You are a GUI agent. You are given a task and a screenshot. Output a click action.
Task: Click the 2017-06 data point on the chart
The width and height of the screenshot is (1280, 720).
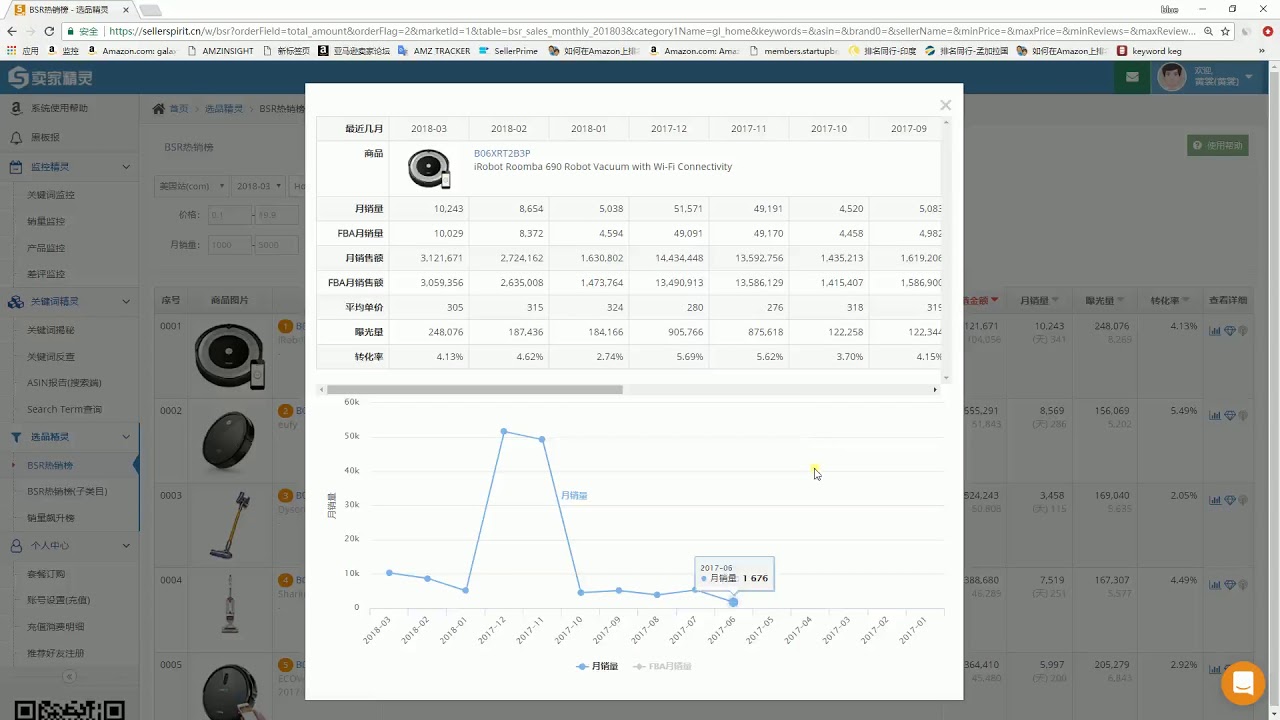(733, 602)
